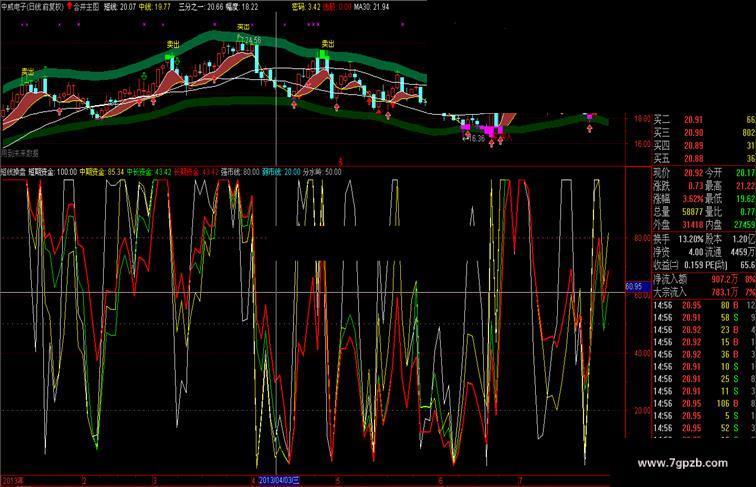Click month marker 3 on time axis
Image resolution: width=756 pixels, height=487 pixels.
click(x=154, y=481)
